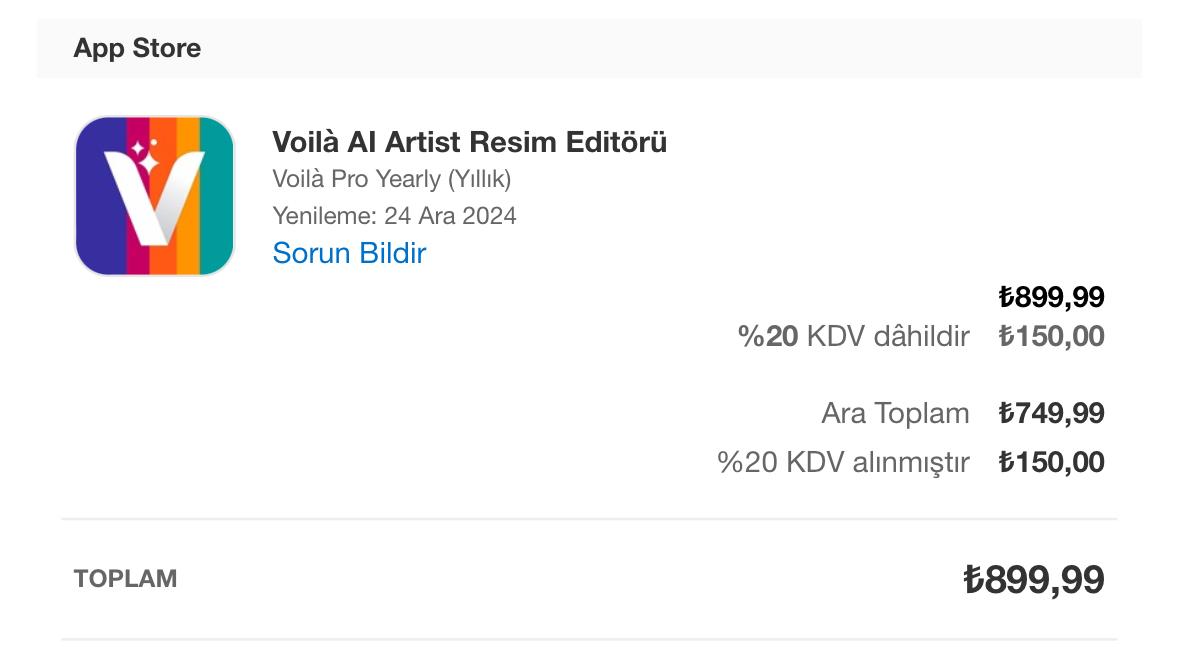Select the TOPLAM total label
Image resolution: width=1179 pixels, height=663 pixels.
[x=125, y=578]
